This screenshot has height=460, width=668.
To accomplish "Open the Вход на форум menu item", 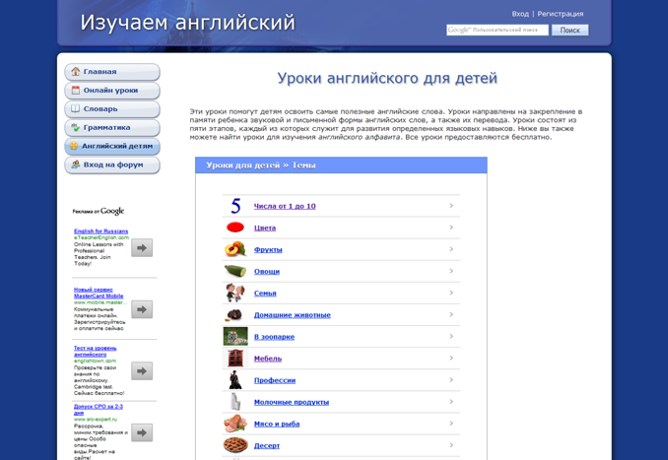I will [112, 165].
